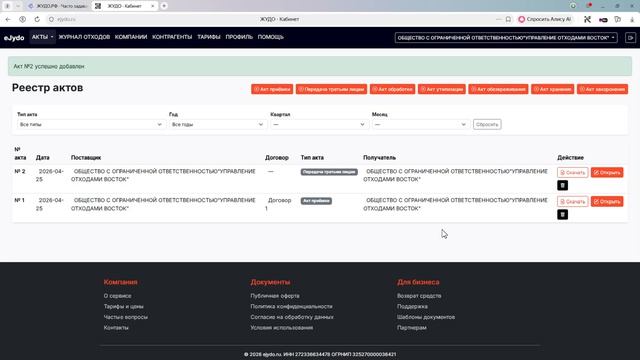Create a new Акт утилизации

click(x=442, y=89)
